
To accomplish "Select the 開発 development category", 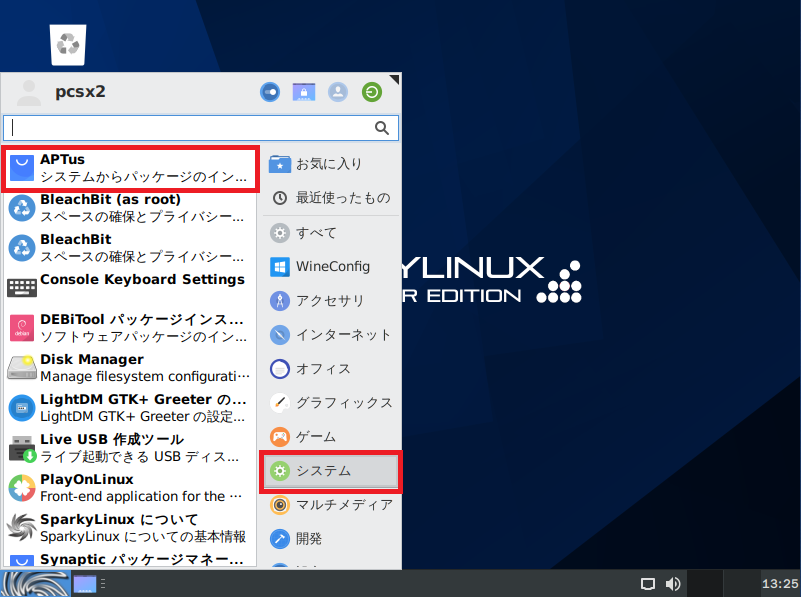I will [x=331, y=539].
